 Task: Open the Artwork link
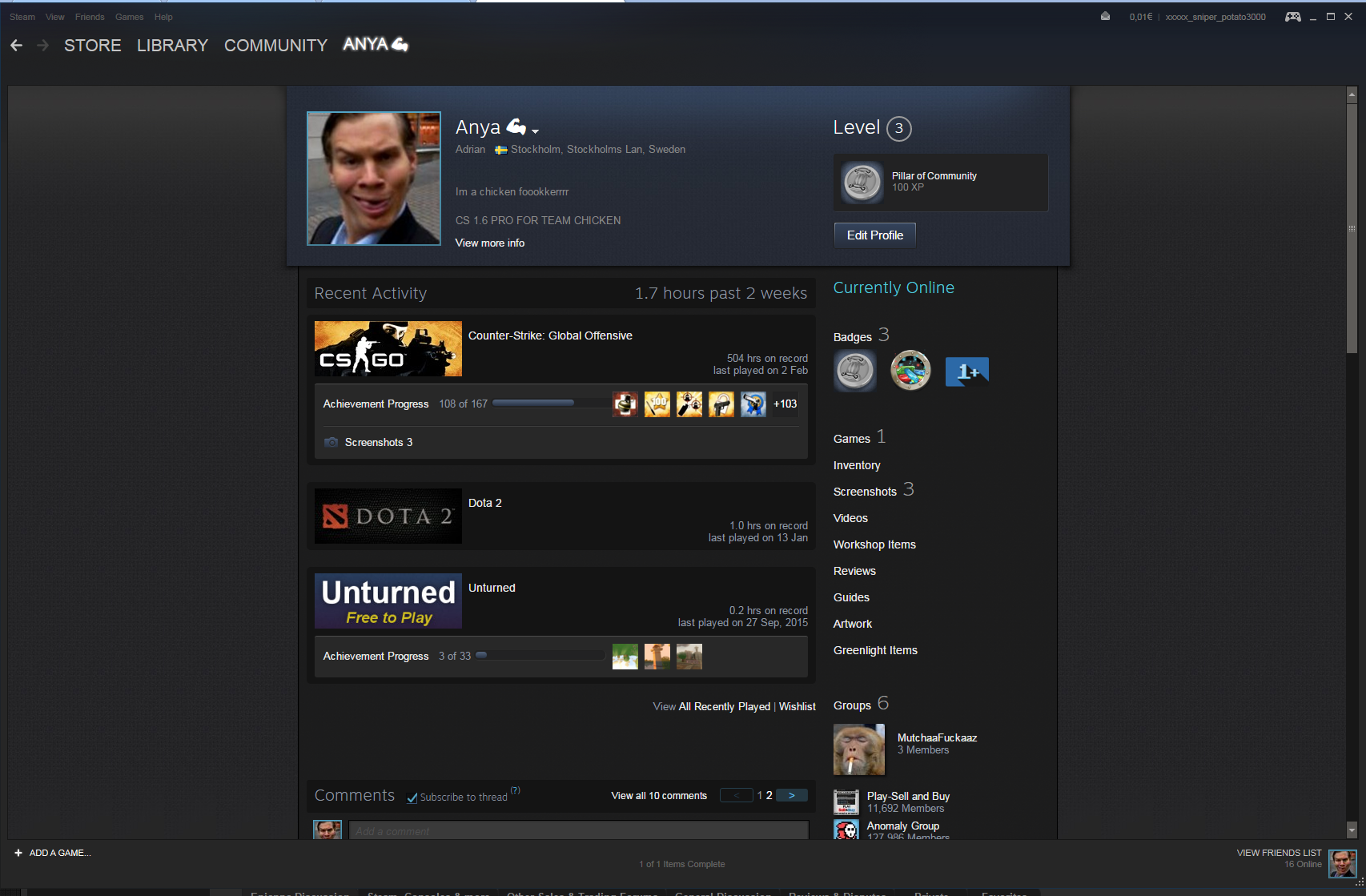click(853, 625)
